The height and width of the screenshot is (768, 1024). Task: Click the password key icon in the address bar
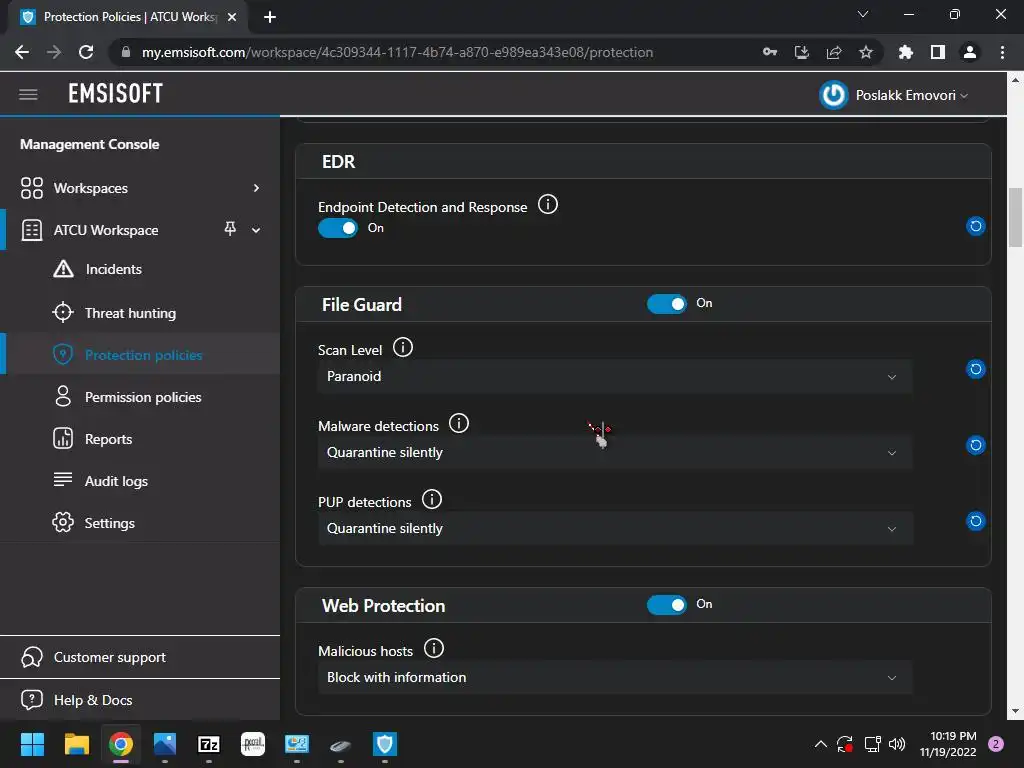[x=770, y=52]
